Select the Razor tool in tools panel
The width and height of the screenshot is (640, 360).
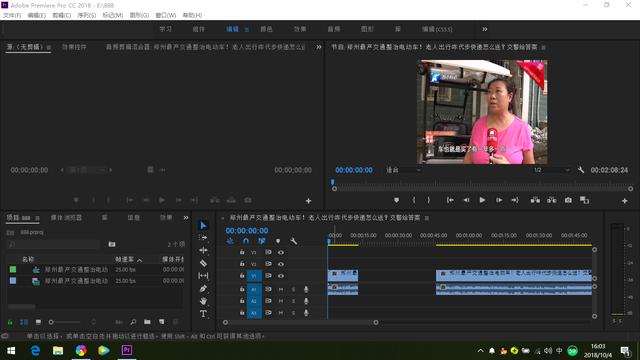pos(203,263)
